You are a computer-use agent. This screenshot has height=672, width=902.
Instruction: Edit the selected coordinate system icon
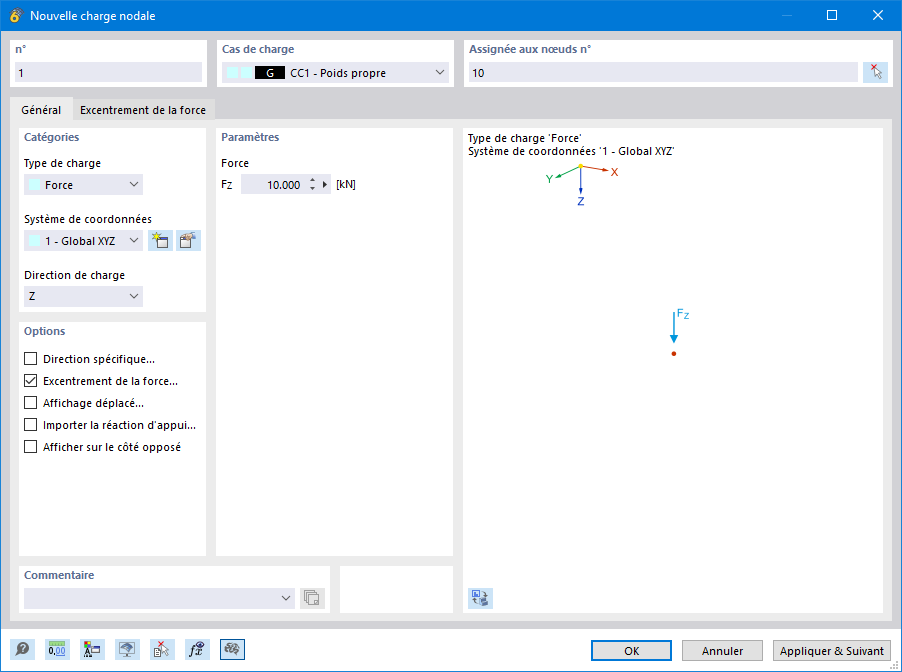point(188,240)
